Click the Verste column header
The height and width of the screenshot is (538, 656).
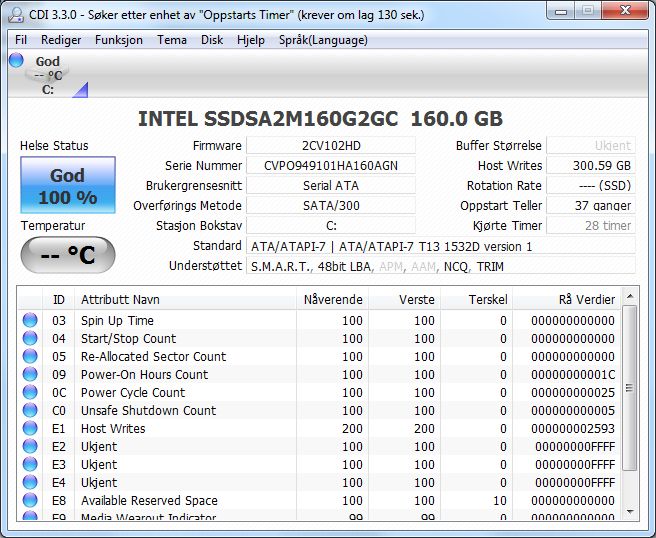tap(405, 300)
